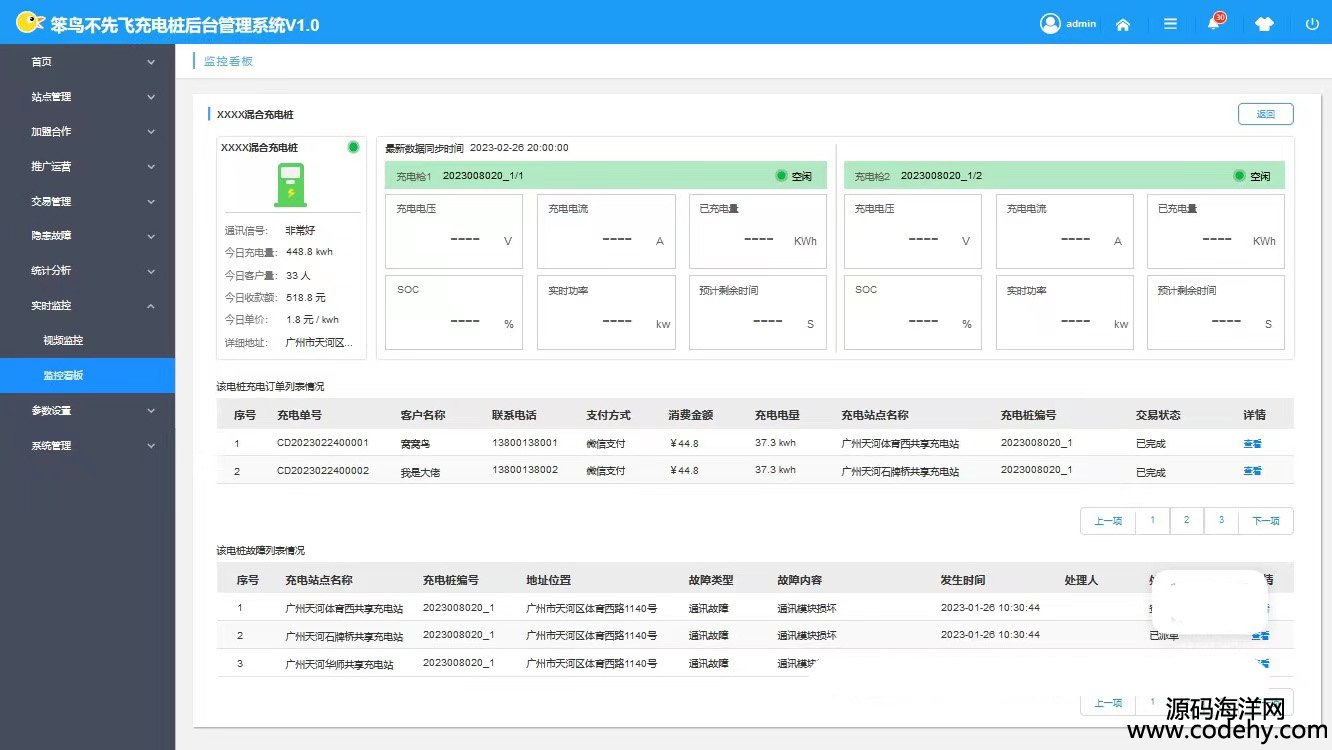1332x750 pixels.
Task: Expand 交易管理 sidebar section
Action: tap(87, 201)
